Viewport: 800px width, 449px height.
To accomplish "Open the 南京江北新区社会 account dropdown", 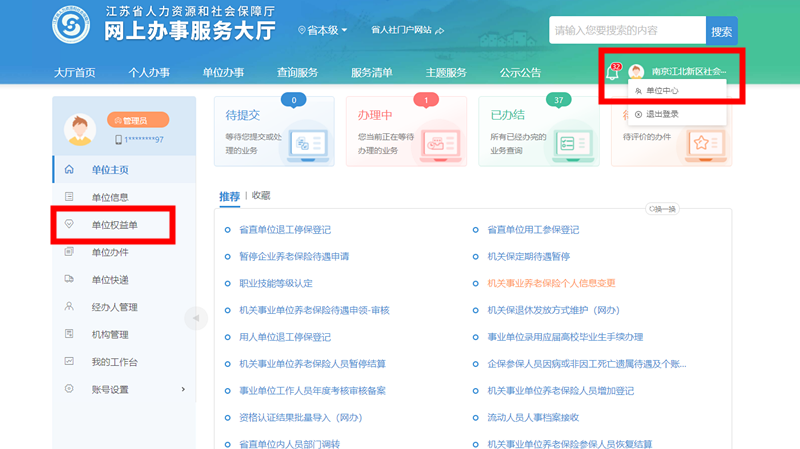I will coord(688,71).
